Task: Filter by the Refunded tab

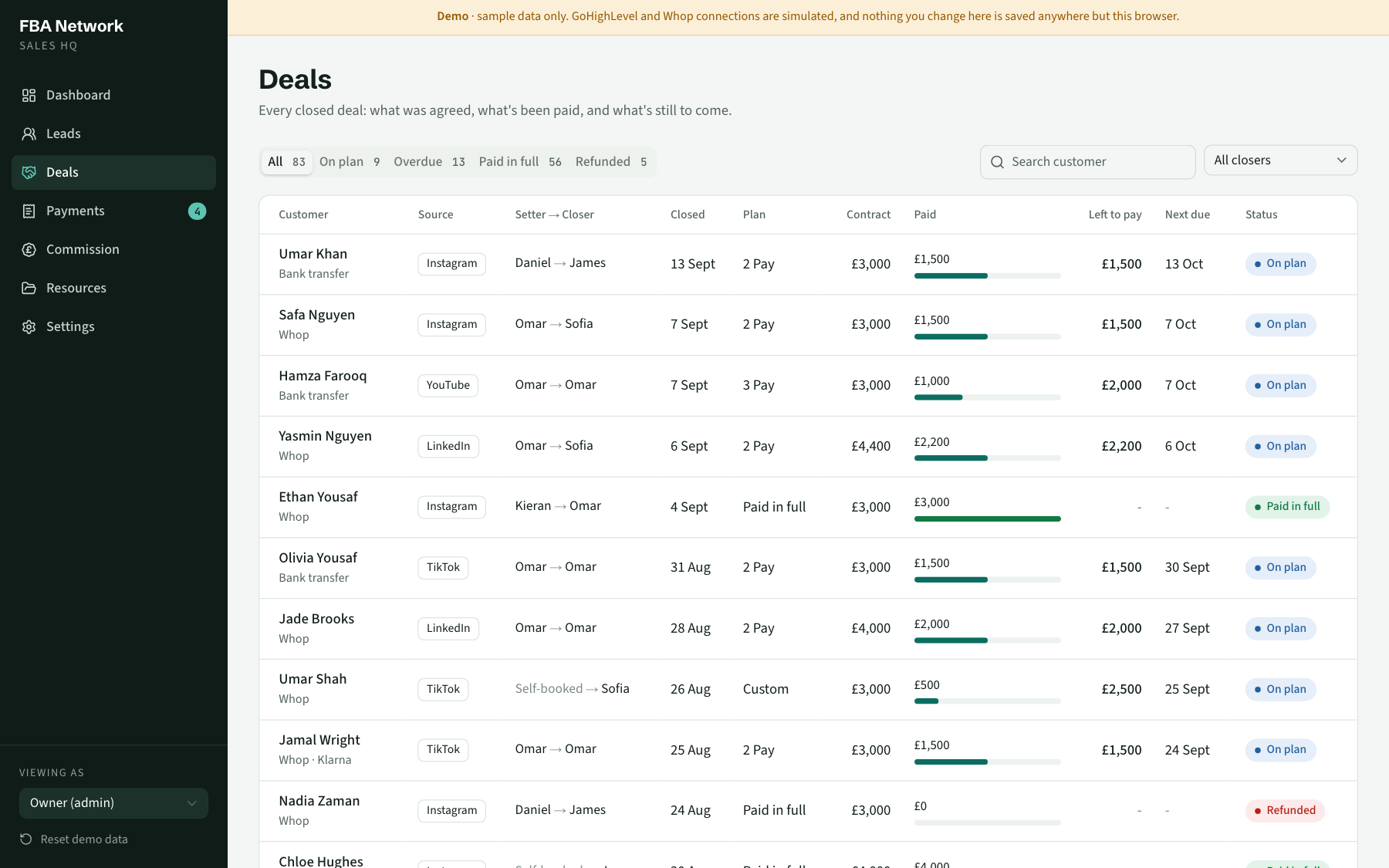Action: tap(611, 162)
